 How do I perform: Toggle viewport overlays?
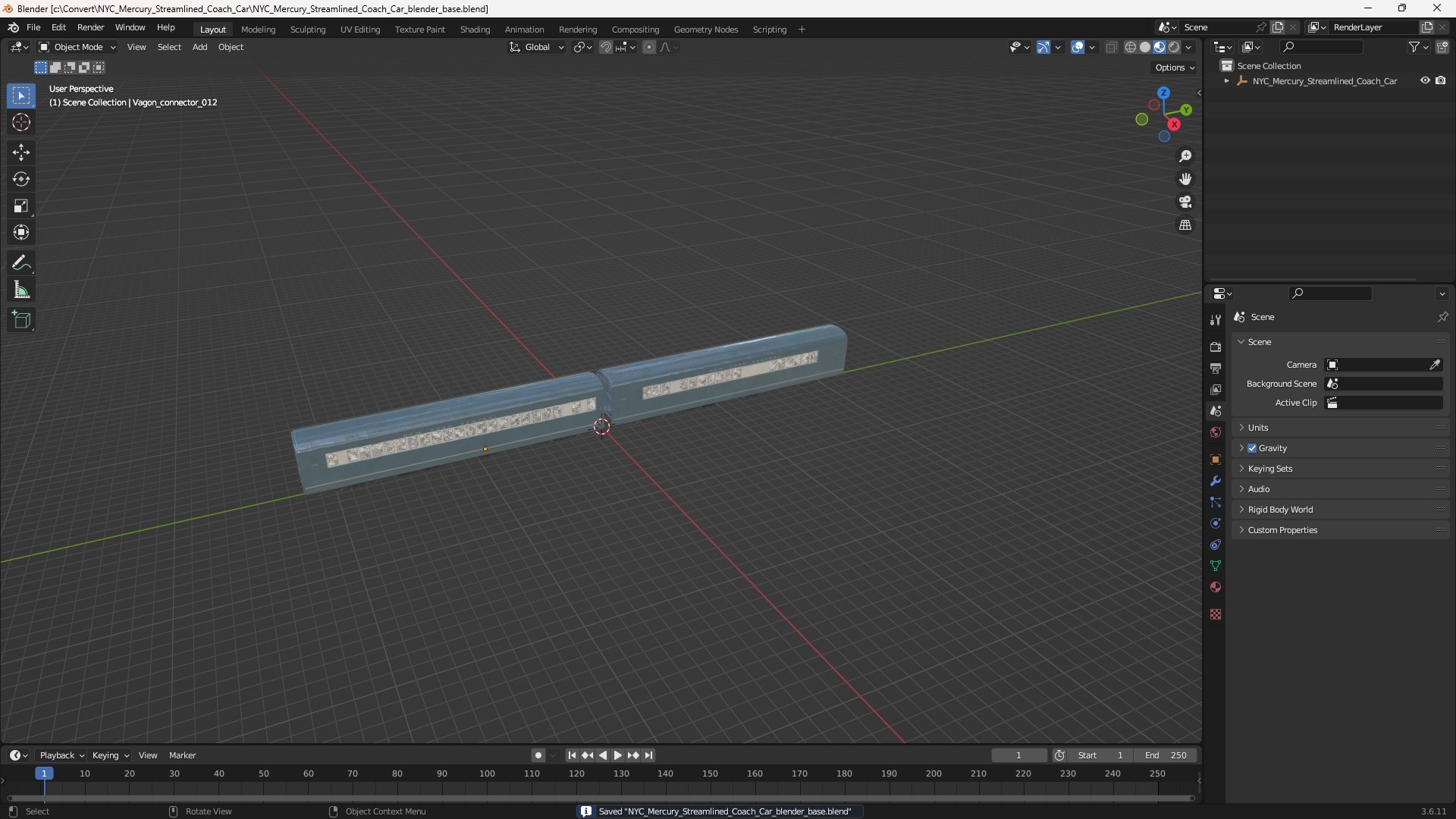[1078, 47]
